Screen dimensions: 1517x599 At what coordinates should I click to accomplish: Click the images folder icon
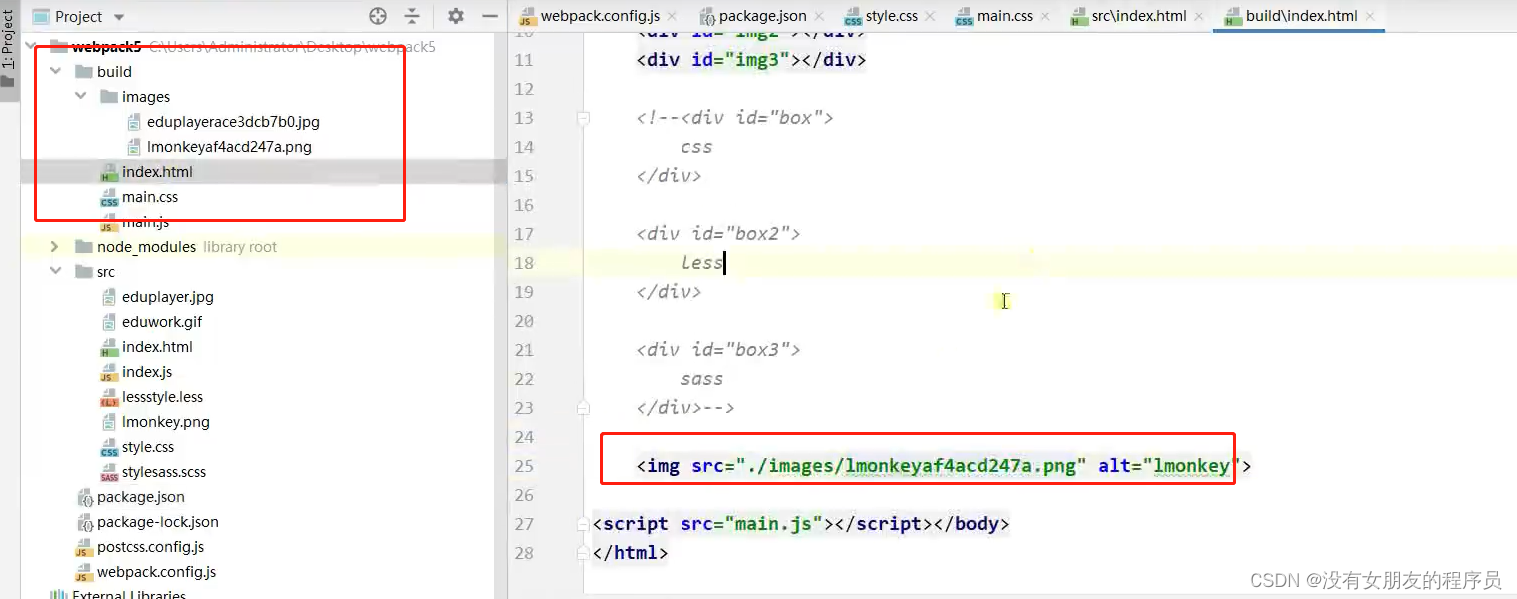[x=108, y=97]
